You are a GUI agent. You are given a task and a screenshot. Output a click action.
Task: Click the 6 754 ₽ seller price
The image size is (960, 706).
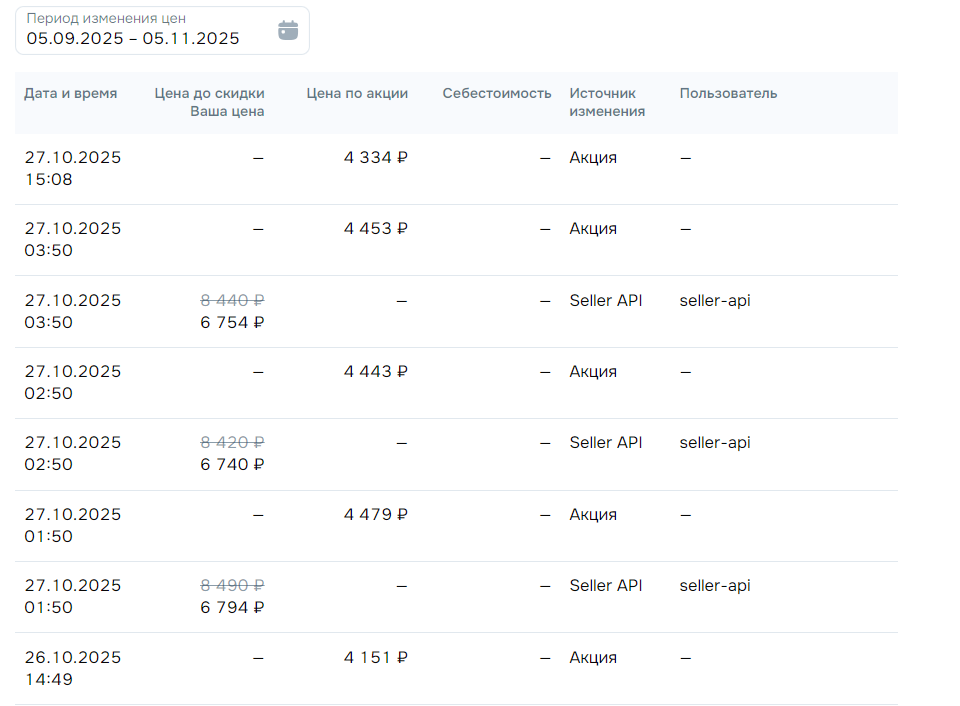(232, 323)
